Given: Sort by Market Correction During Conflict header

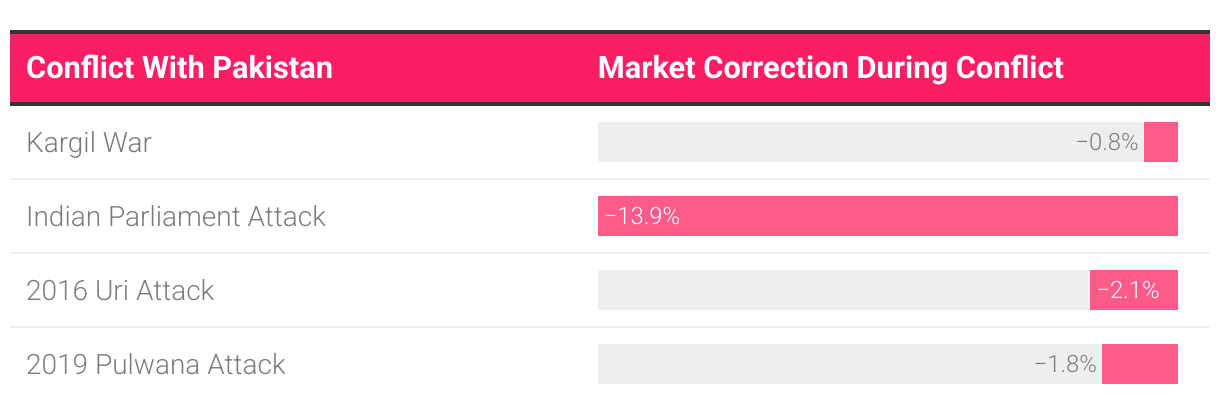Looking at the screenshot, I should point(830,68).
